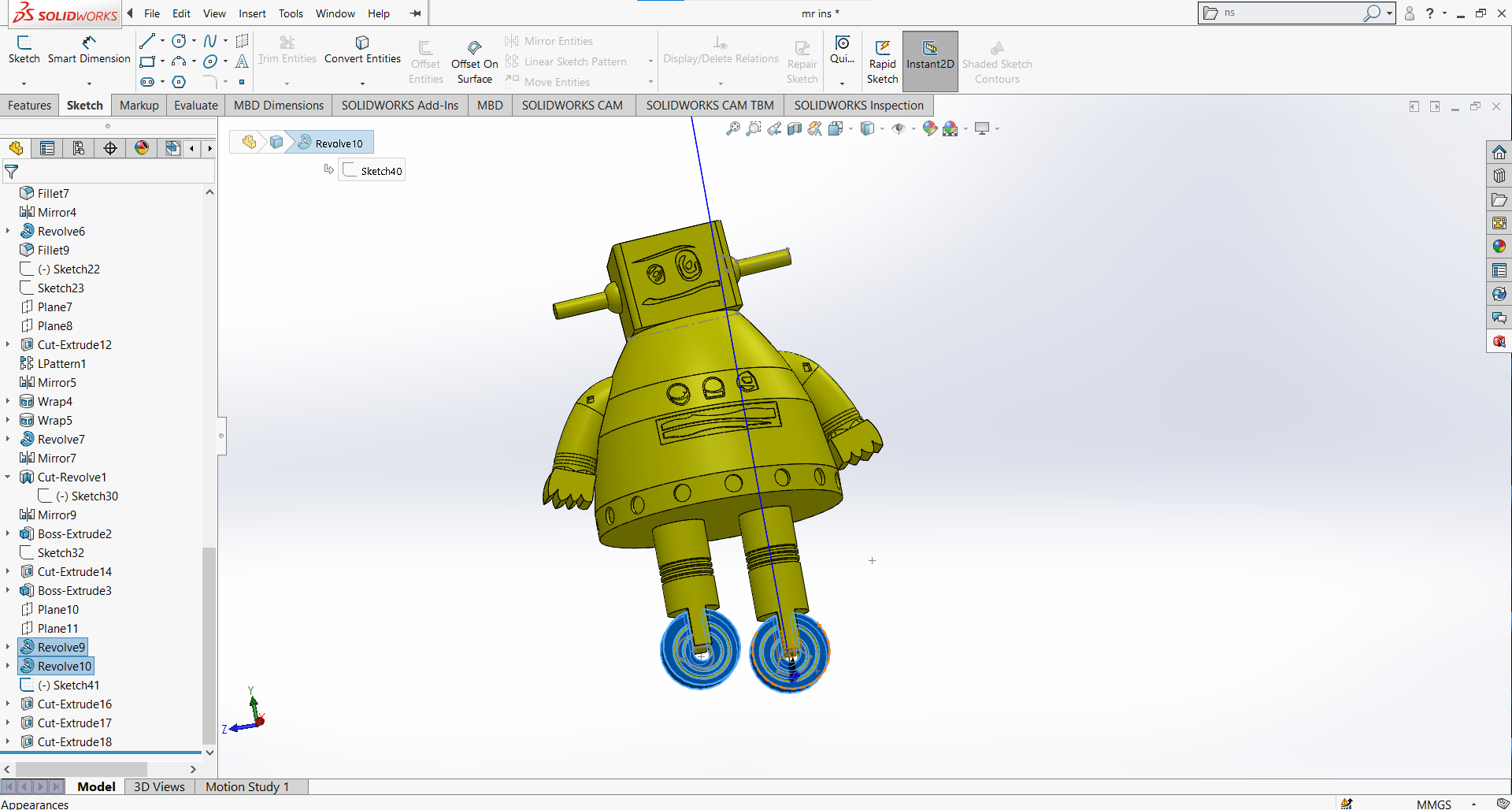Screen dimensions: 1512x810
Task: Open the Section View tool
Action: click(795, 128)
